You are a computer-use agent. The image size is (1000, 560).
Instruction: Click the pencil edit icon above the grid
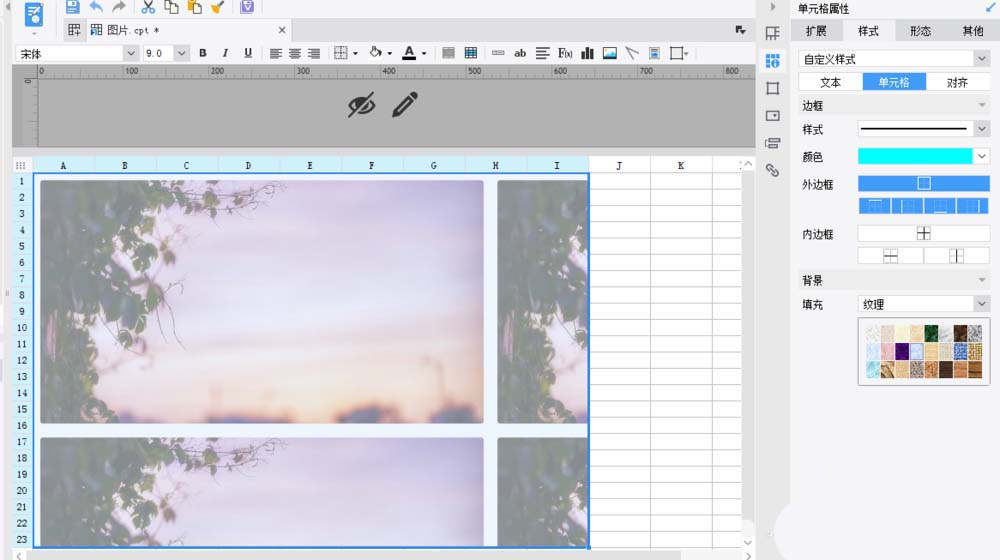(404, 105)
